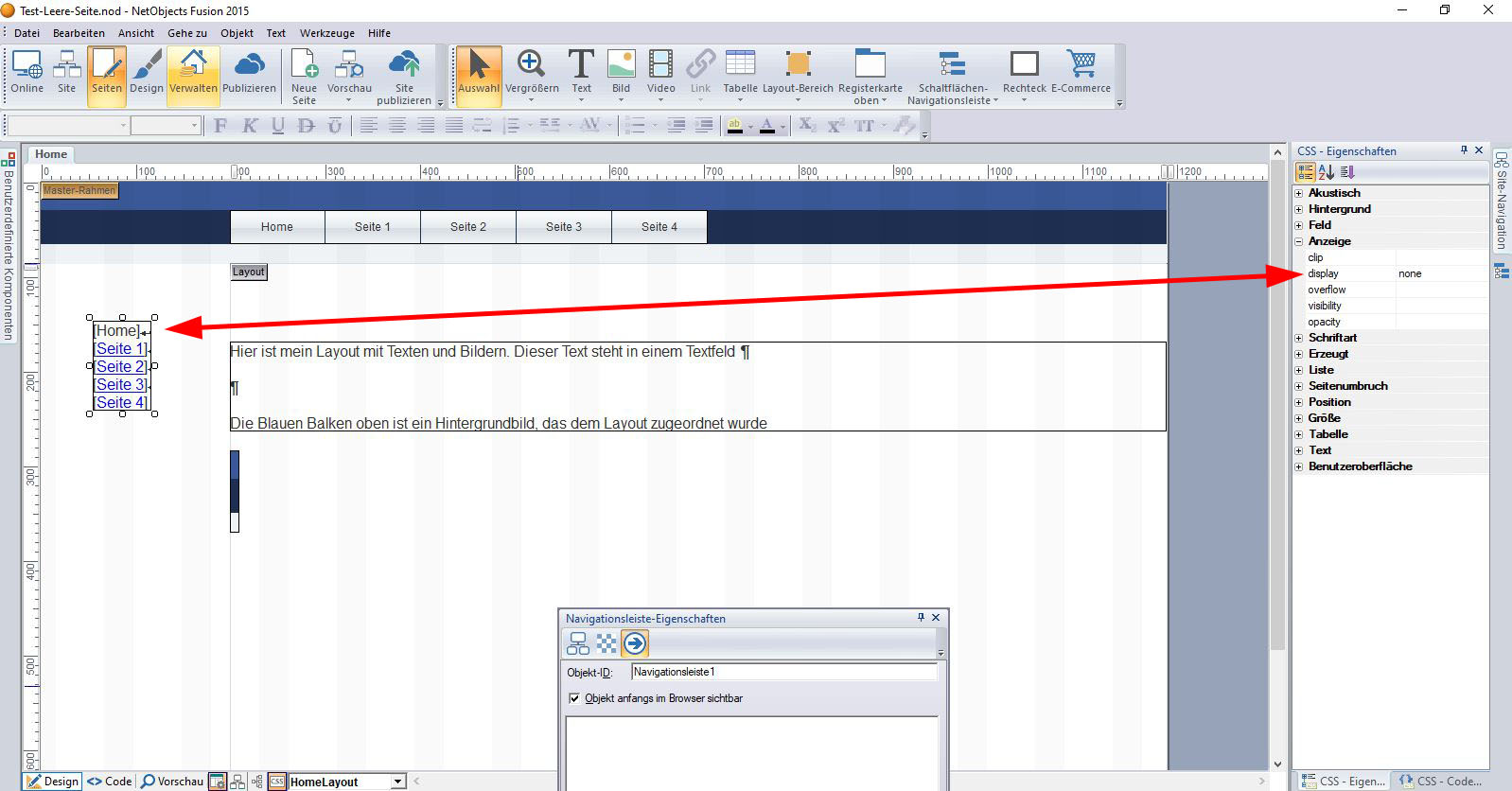The width and height of the screenshot is (1512, 791).
Task: Open the Ansicht menu
Action: tap(135, 33)
